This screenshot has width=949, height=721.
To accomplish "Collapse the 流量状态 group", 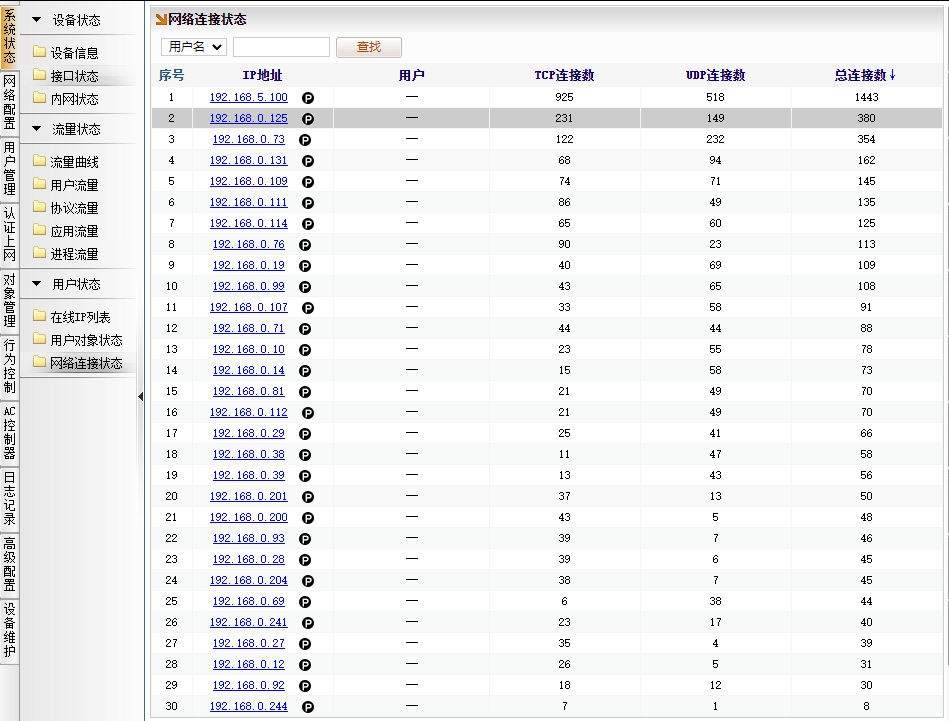I will (x=37, y=129).
